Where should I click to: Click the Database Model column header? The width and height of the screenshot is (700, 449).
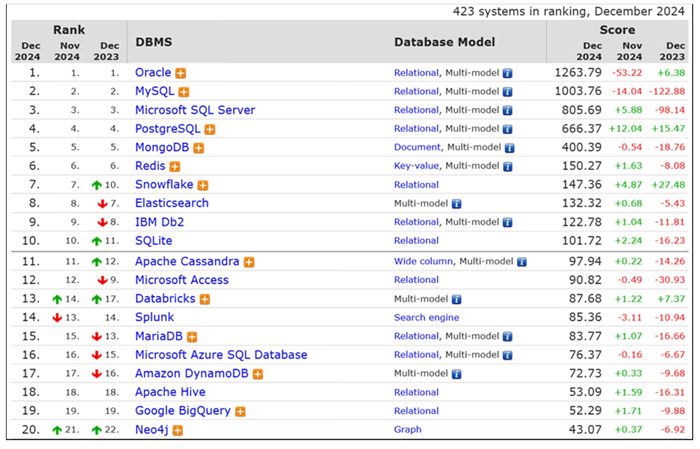tap(445, 42)
